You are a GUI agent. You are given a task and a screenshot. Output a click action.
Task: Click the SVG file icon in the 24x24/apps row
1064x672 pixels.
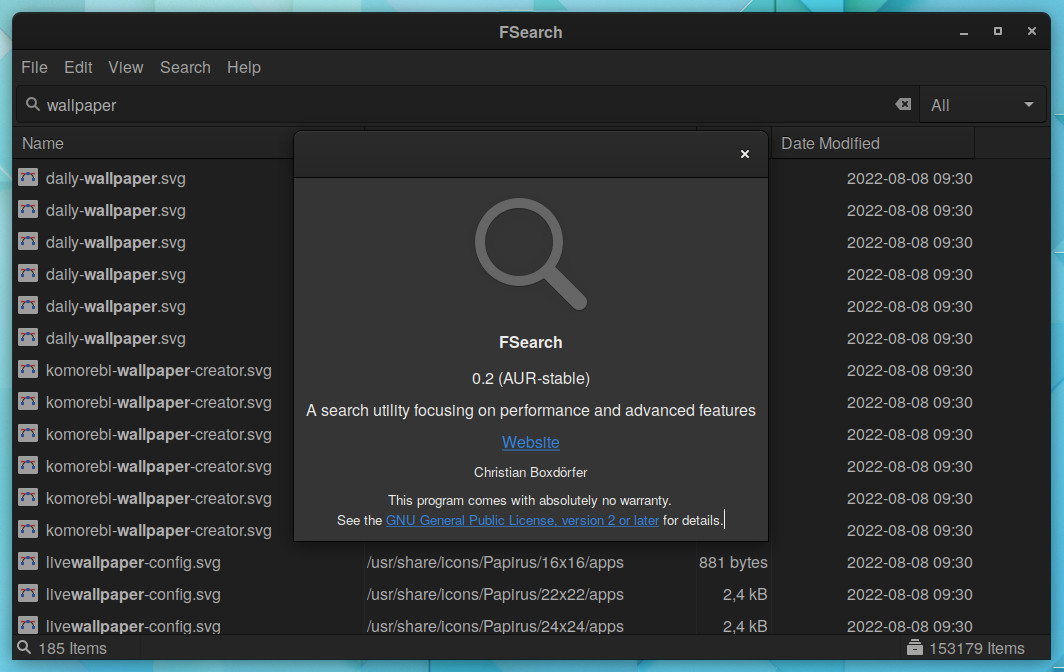[x=28, y=624]
